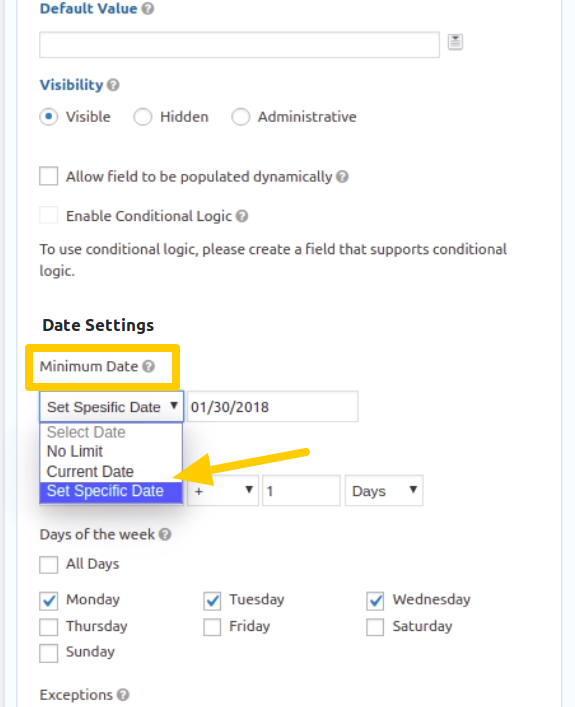Click Enable Conditional Logic help icon
The height and width of the screenshot is (707, 575).
(242, 216)
